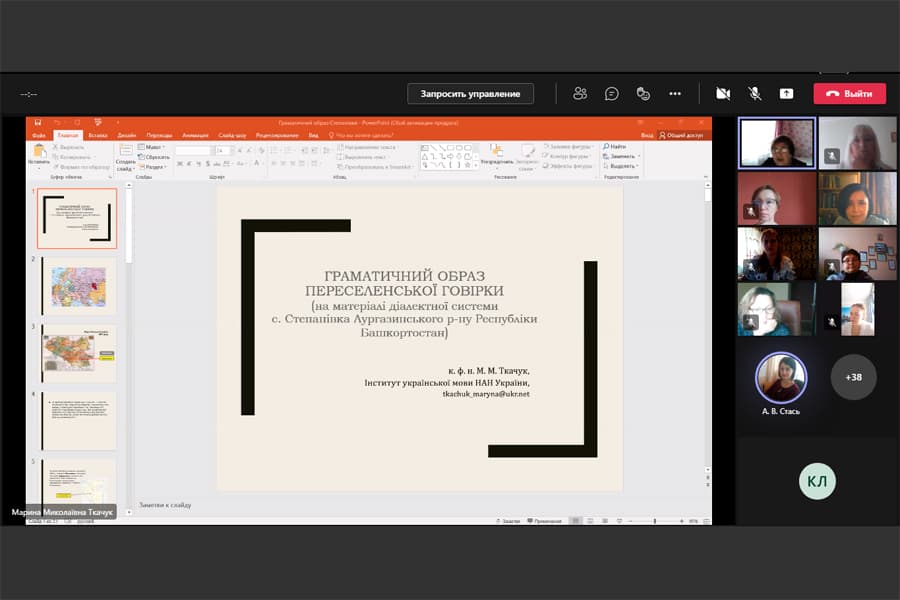Switch to the Рецензирование ribbon tab
The width and height of the screenshot is (900, 600).
[x=277, y=136]
